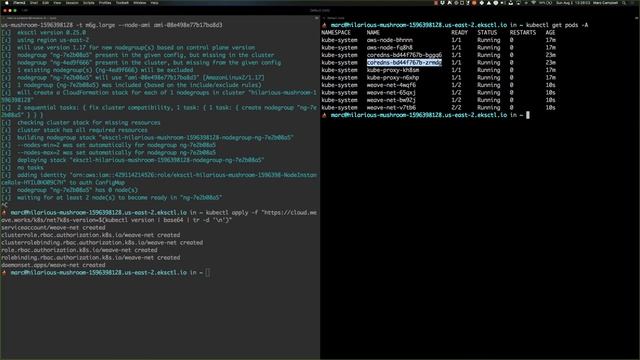Click pod name coredns-bd44f767b-bggq6

tap(404, 55)
